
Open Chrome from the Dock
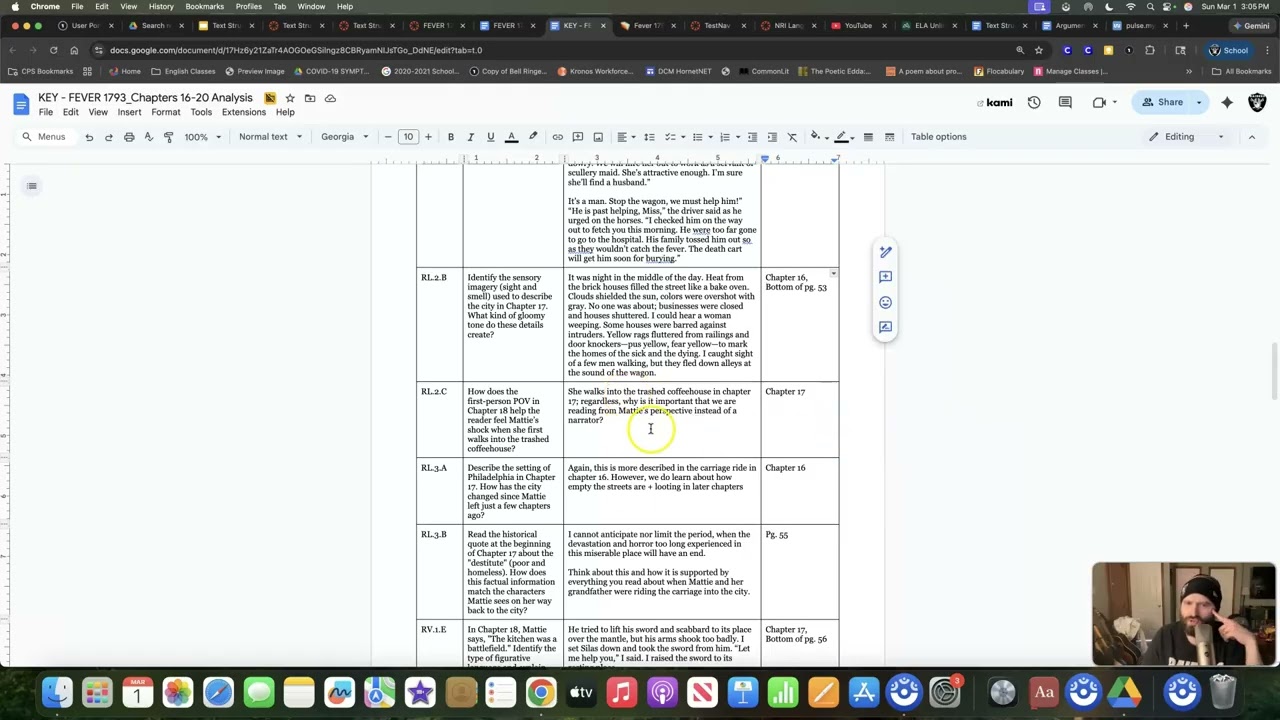540,692
